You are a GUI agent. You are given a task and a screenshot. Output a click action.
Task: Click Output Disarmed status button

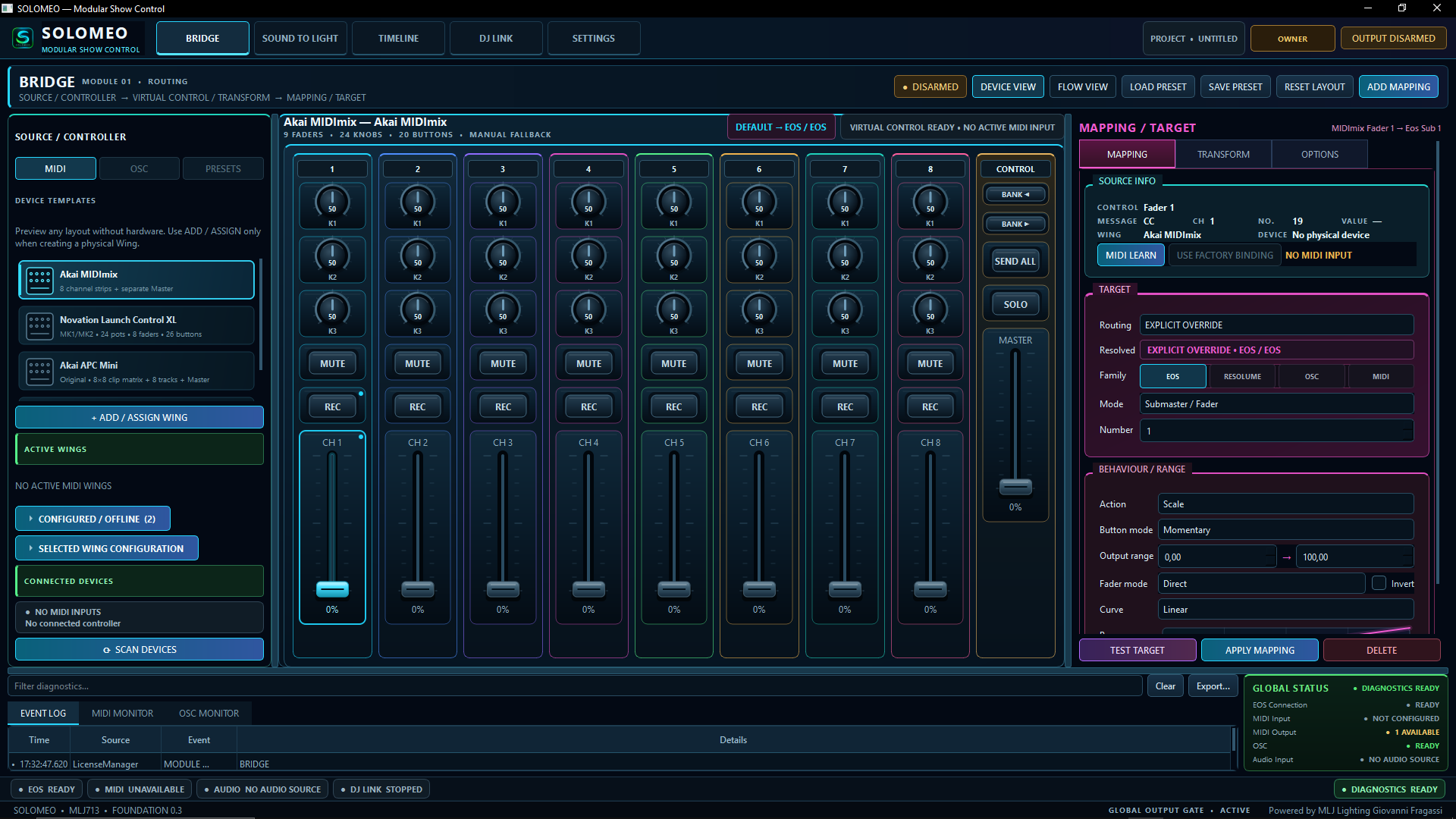point(1393,38)
